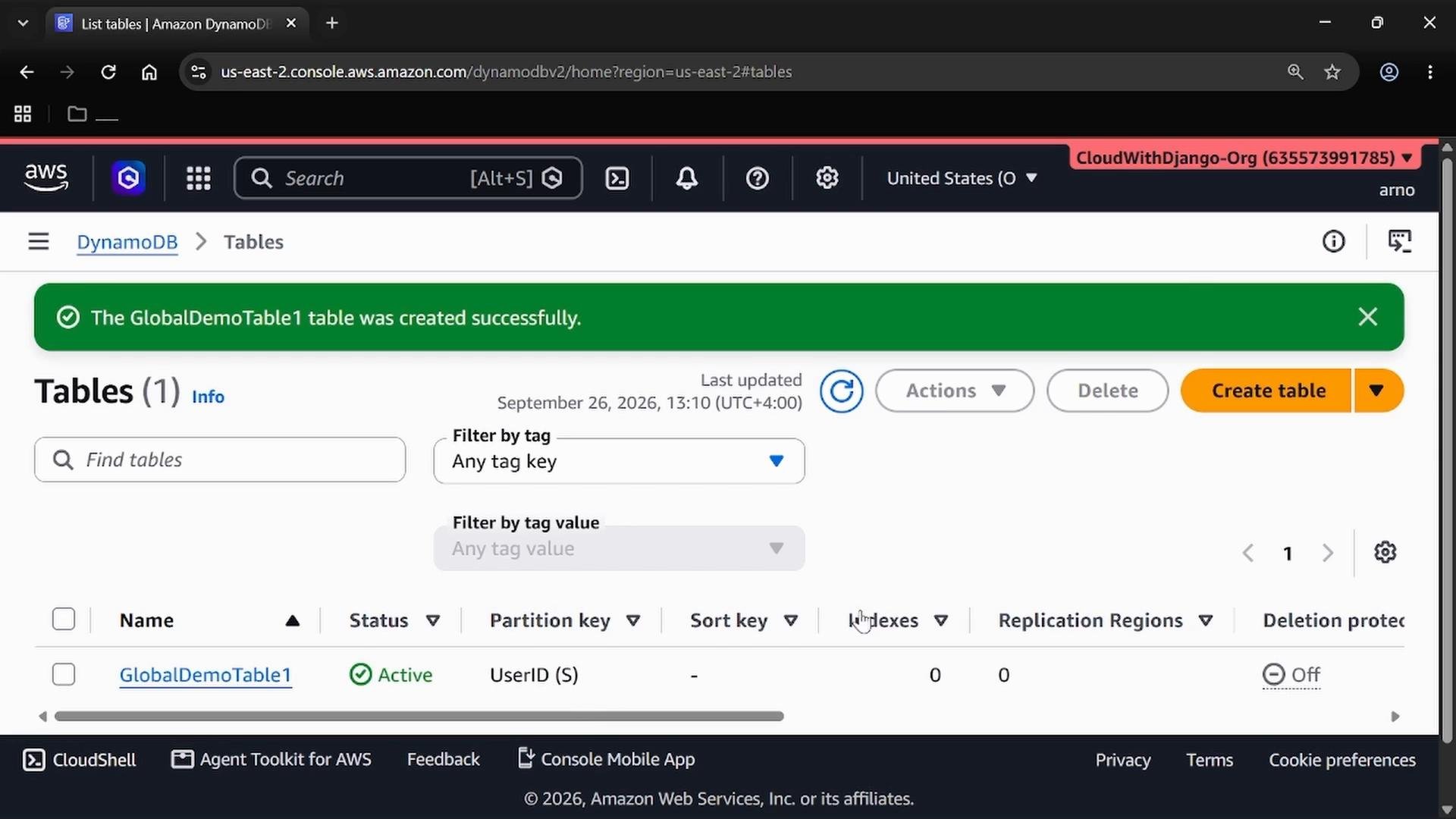The image size is (1456, 819).
Task: Open a new browser tab
Action: (332, 23)
